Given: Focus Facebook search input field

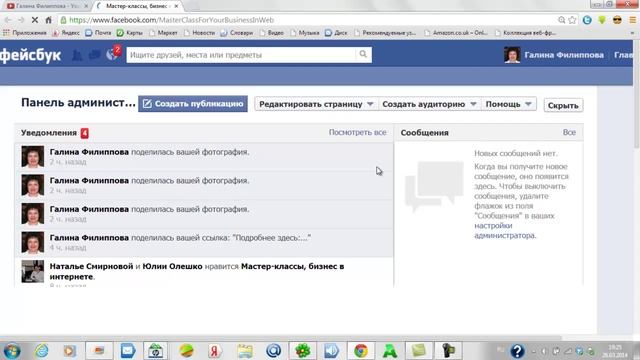Looking at the screenshot, I should (x=241, y=55).
